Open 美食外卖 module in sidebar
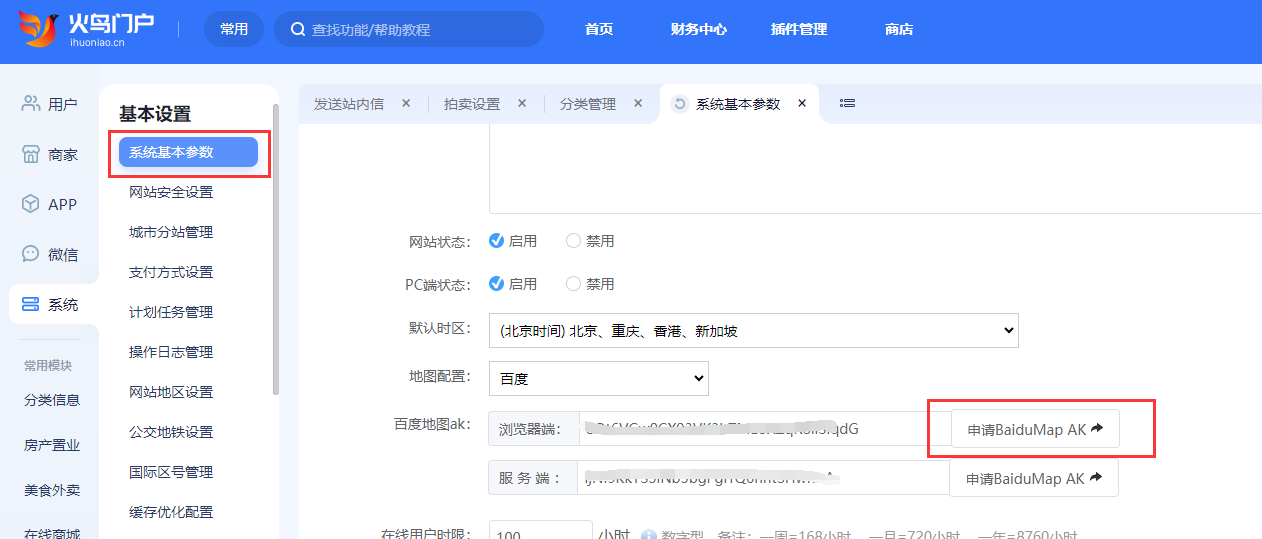Image resolution: width=1262 pixels, height=539 pixels. coord(52,490)
